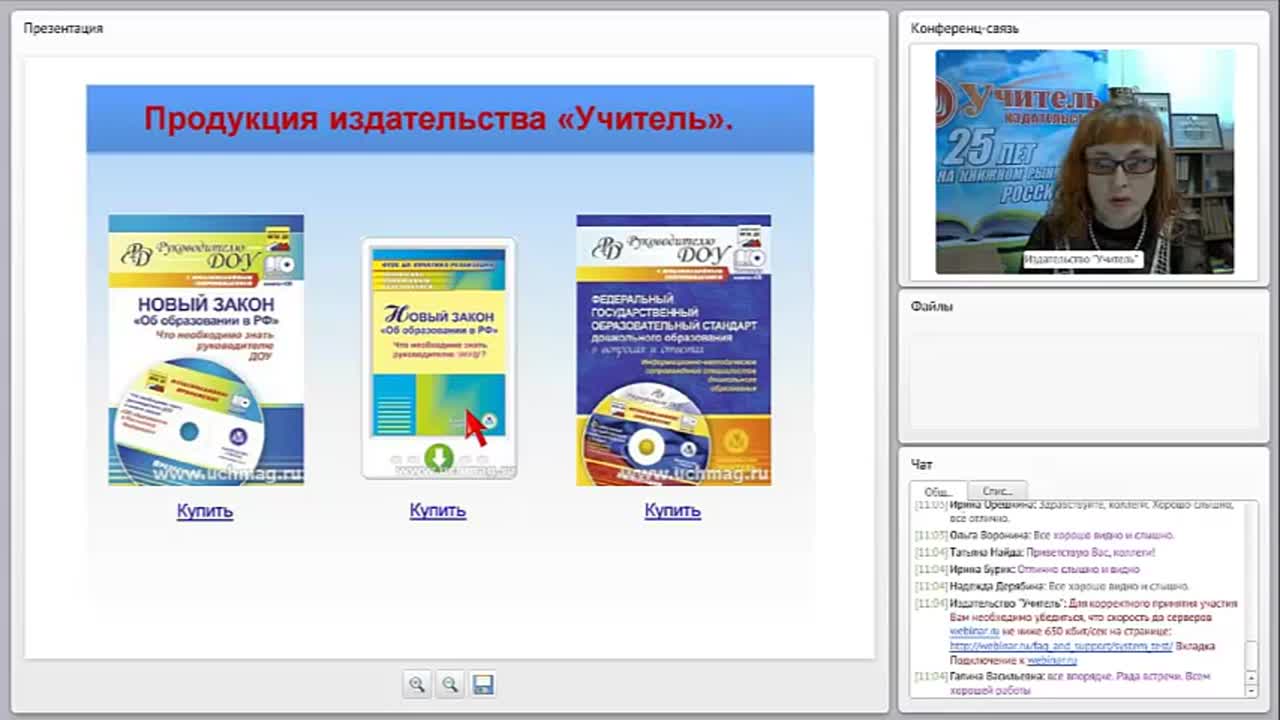The width and height of the screenshot is (1280, 720).
Task: Zoom out of the presentation slide
Action: click(x=450, y=684)
